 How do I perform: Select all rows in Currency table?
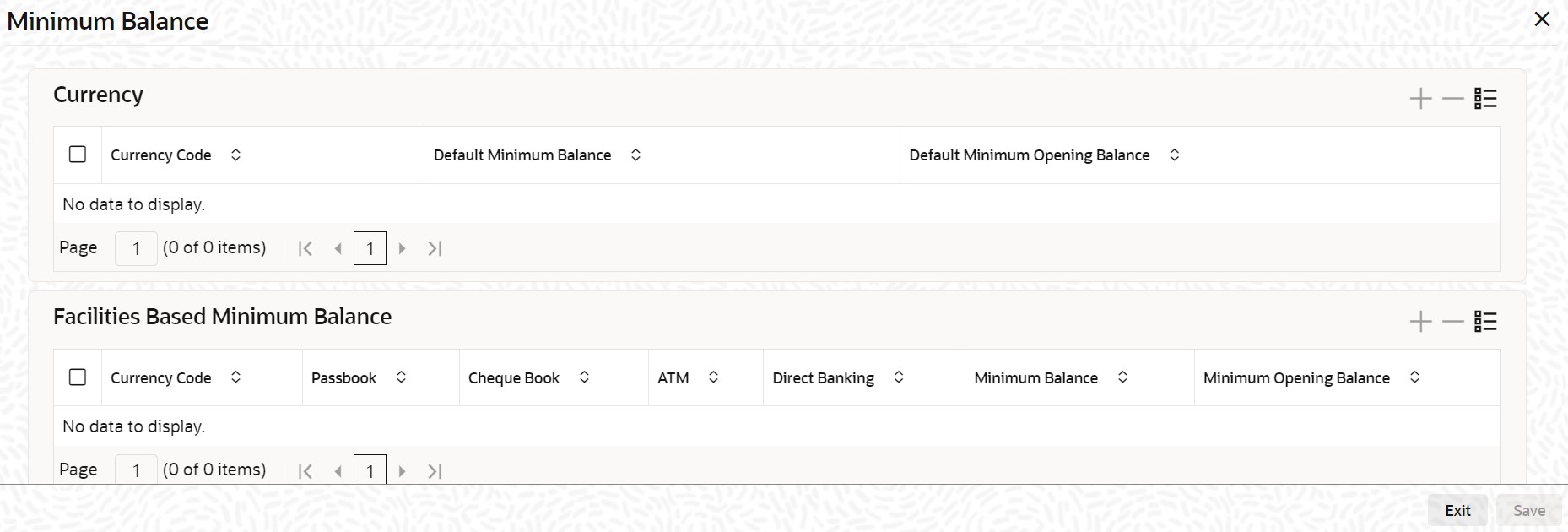pyautogui.click(x=78, y=155)
